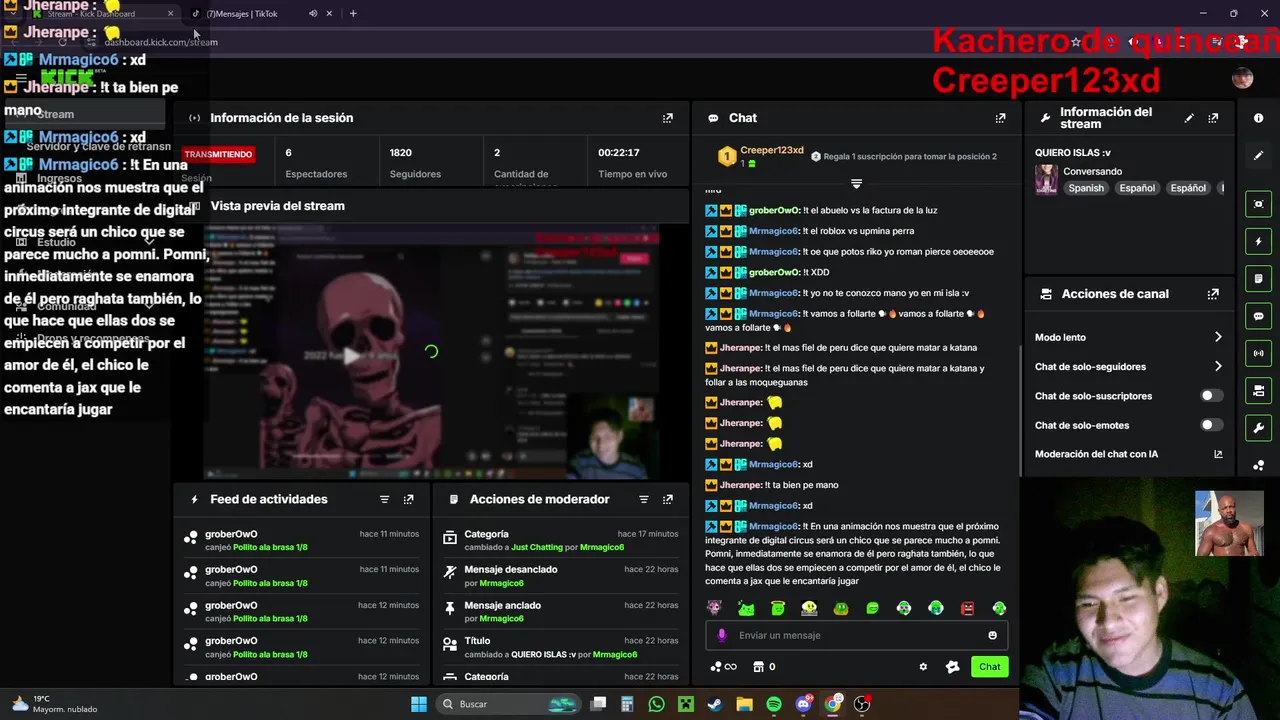Screen dimensions: 1280x720
Task: Open Discord from the taskbar
Action: click(x=803, y=704)
